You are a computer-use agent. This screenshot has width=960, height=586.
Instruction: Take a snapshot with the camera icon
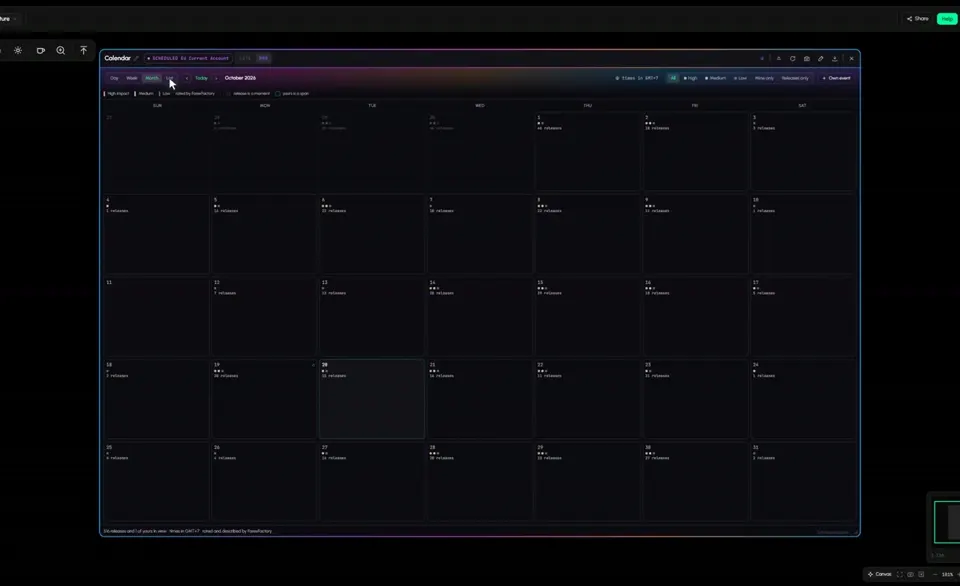[x=806, y=58]
